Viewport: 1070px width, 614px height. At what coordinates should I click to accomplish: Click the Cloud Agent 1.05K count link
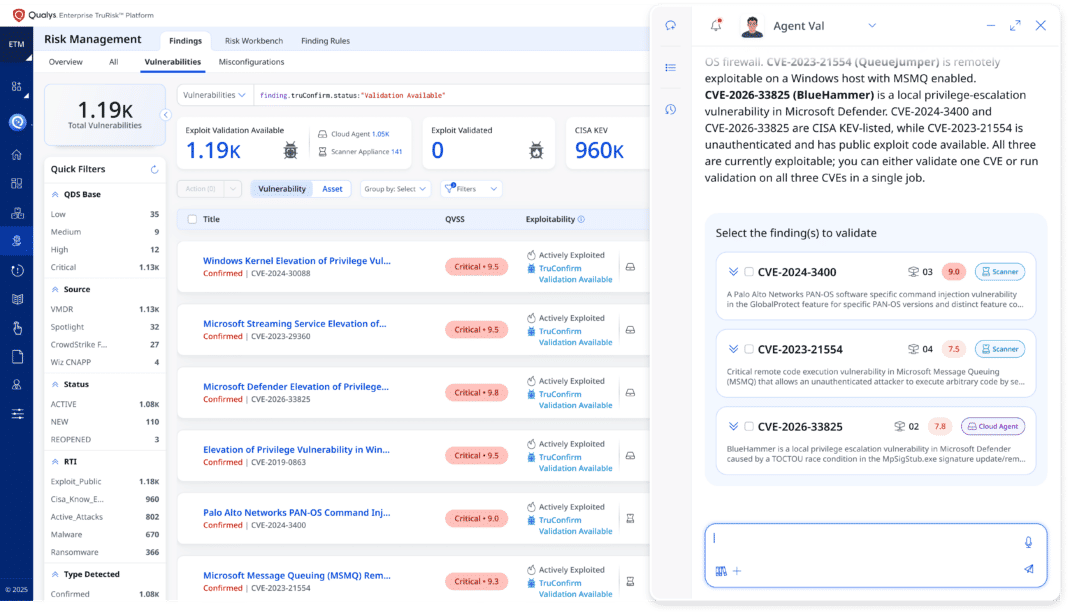pyautogui.click(x=380, y=134)
